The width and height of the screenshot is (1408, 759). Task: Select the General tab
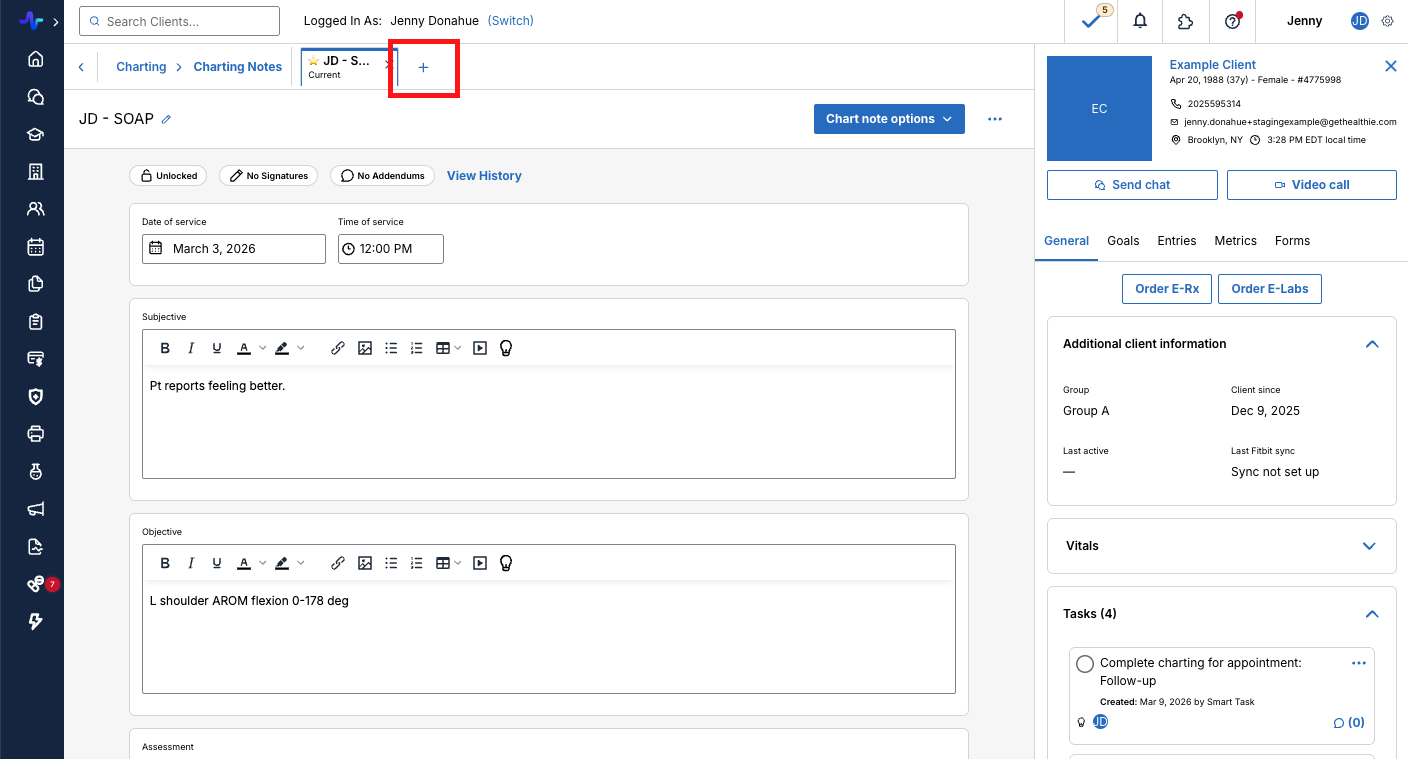point(1066,241)
